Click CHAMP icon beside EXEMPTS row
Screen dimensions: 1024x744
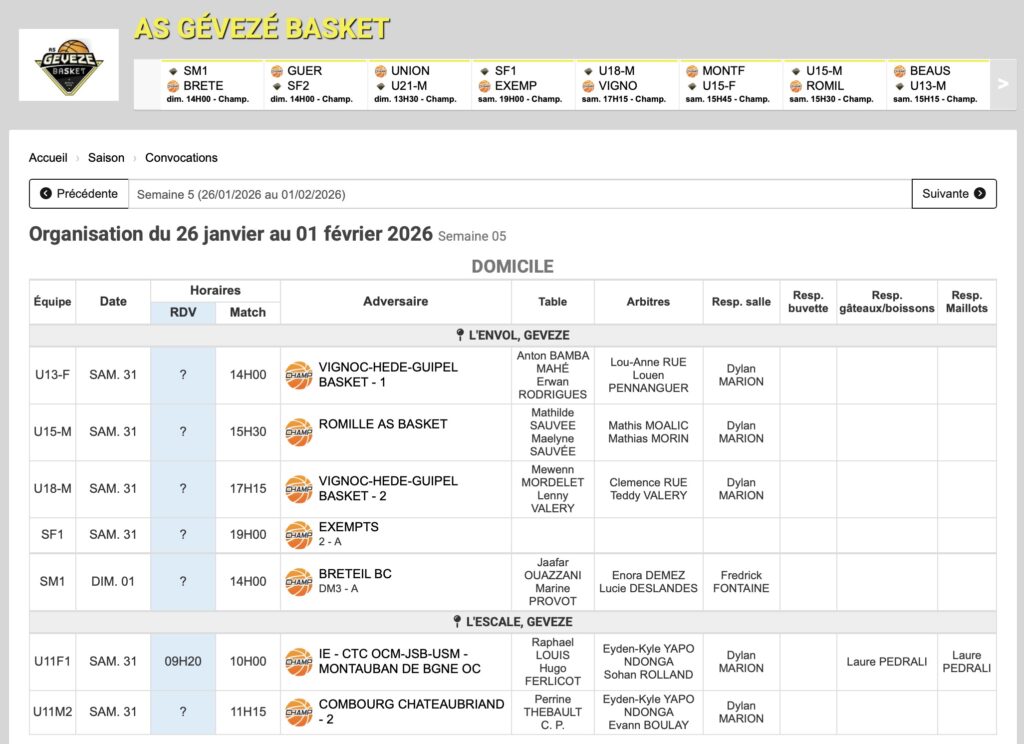click(x=298, y=535)
